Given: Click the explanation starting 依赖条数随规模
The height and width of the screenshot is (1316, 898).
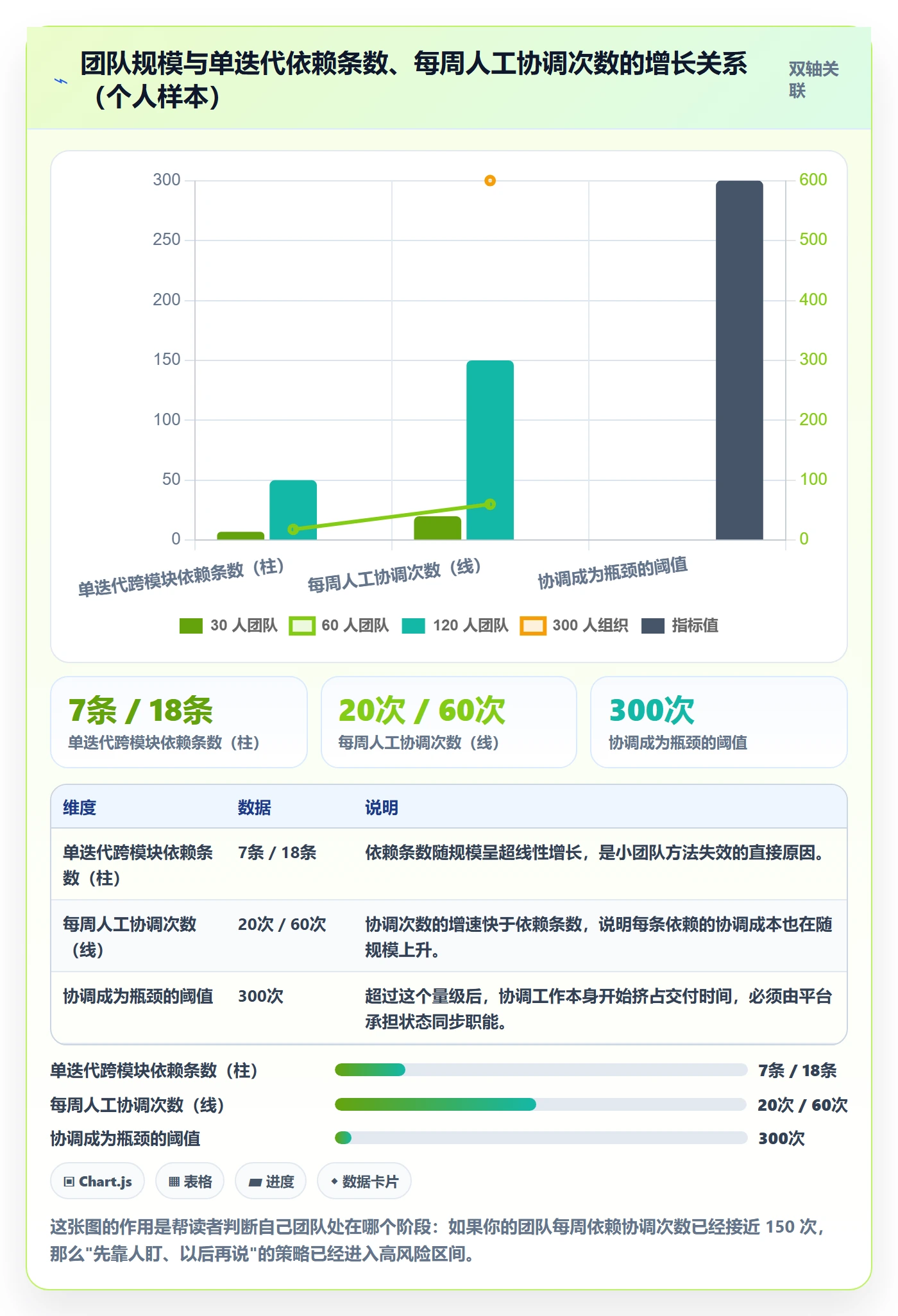Looking at the screenshot, I should point(597,852).
